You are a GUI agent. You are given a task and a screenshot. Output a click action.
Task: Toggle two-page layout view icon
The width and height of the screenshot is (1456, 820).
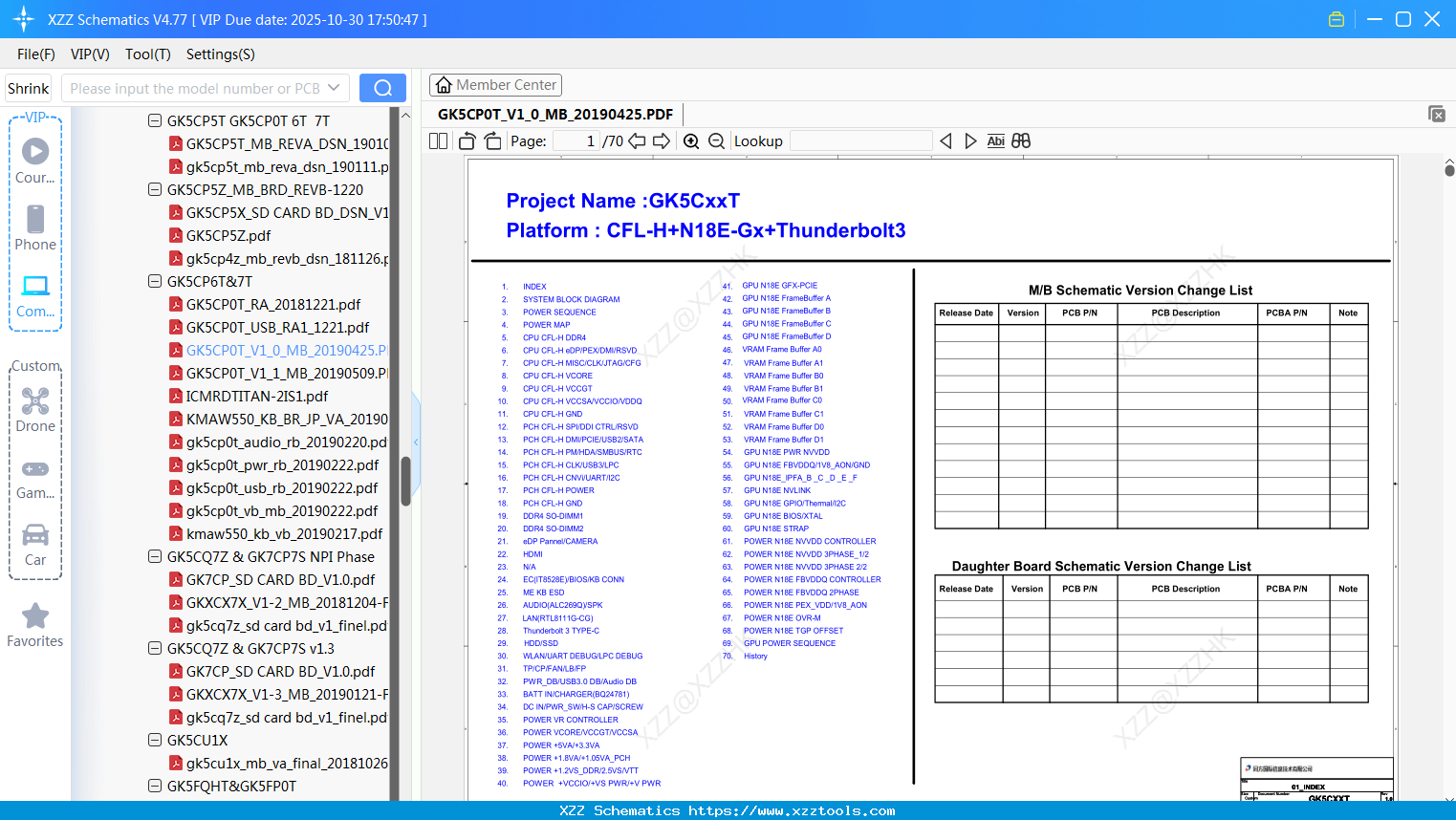pos(439,141)
